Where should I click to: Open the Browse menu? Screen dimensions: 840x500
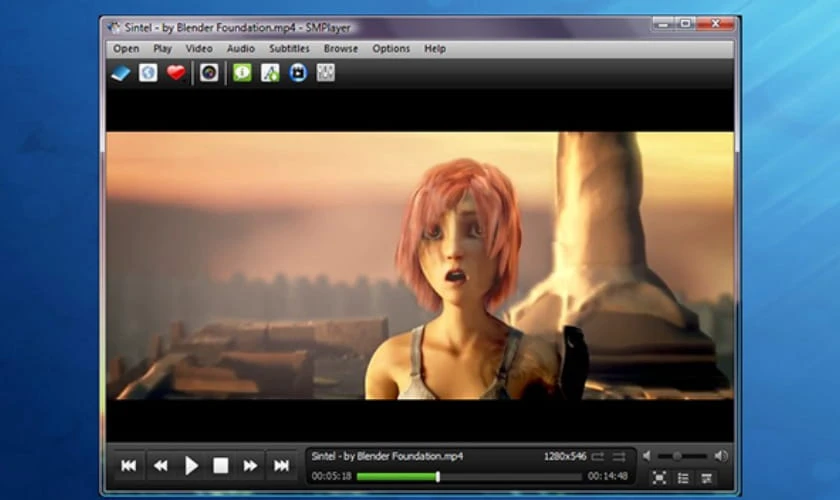(x=341, y=49)
